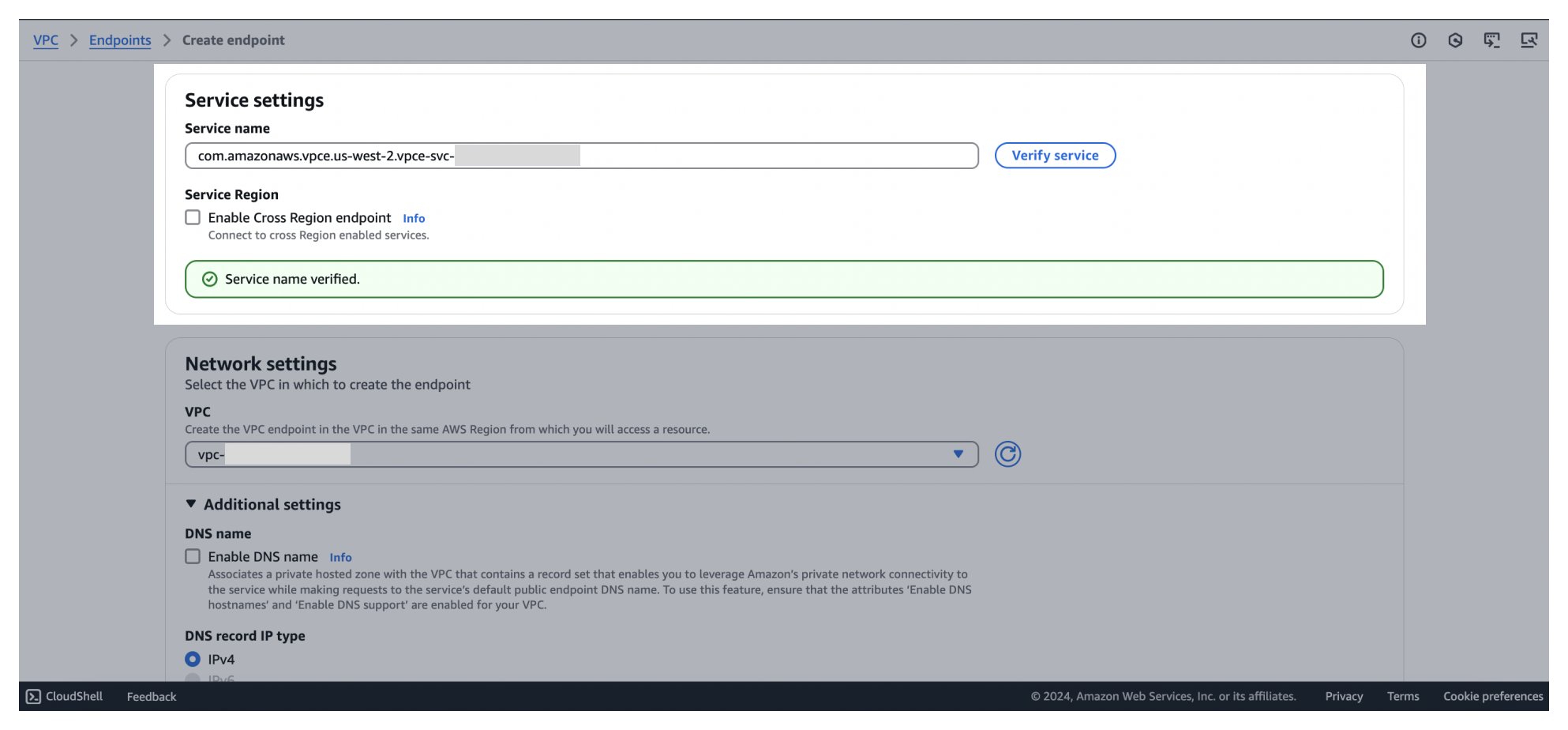Open the Feedback option in the bottom bar
The height and width of the screenshot is (730, 1568).
click(x=150, y=696)
